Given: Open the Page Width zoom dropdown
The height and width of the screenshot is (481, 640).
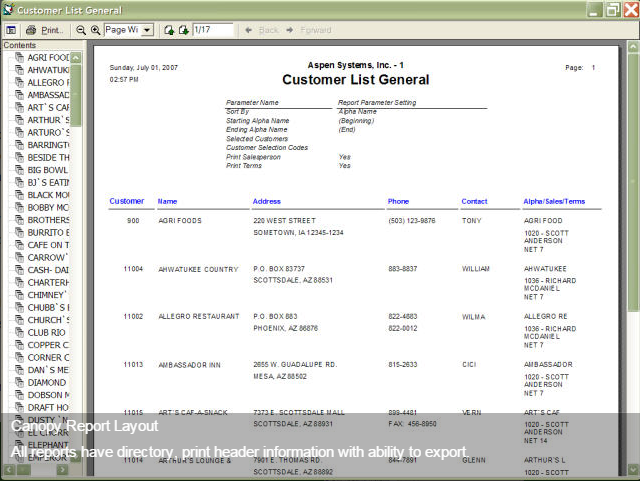Looking at the screenshot, I should coord(147,30).
